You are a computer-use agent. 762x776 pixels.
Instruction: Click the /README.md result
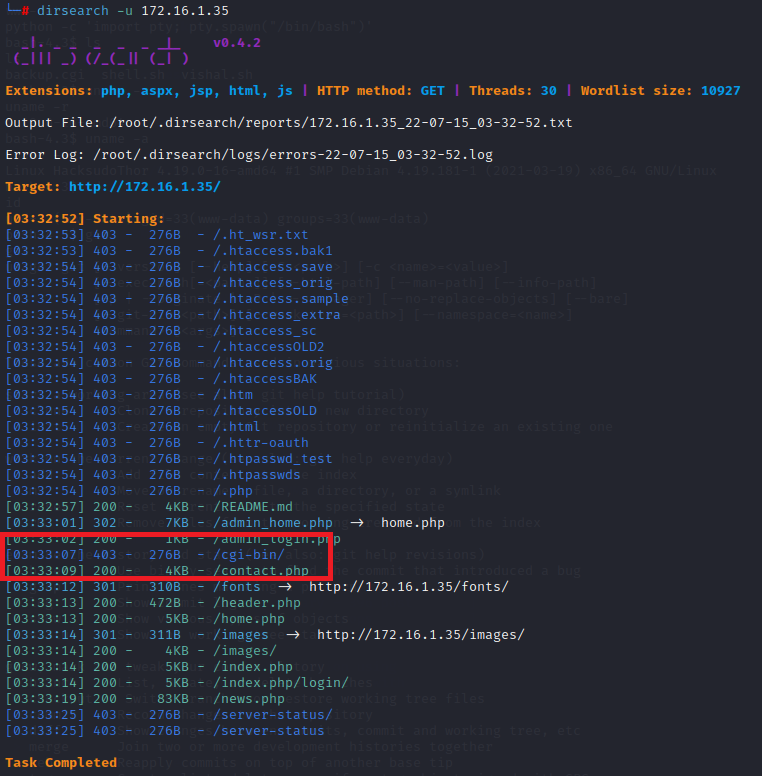(x=252, y=507)
